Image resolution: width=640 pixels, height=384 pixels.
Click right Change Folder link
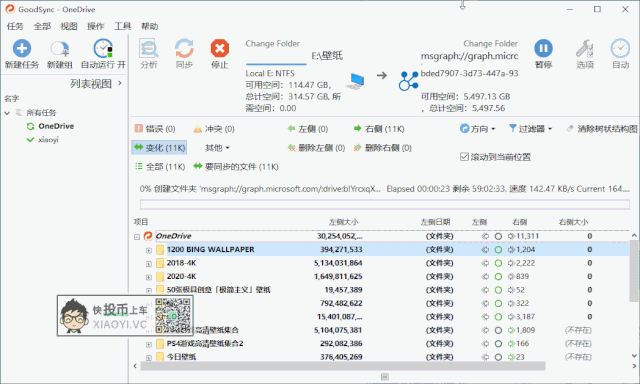pyautogui.click(x=490, y=44)
